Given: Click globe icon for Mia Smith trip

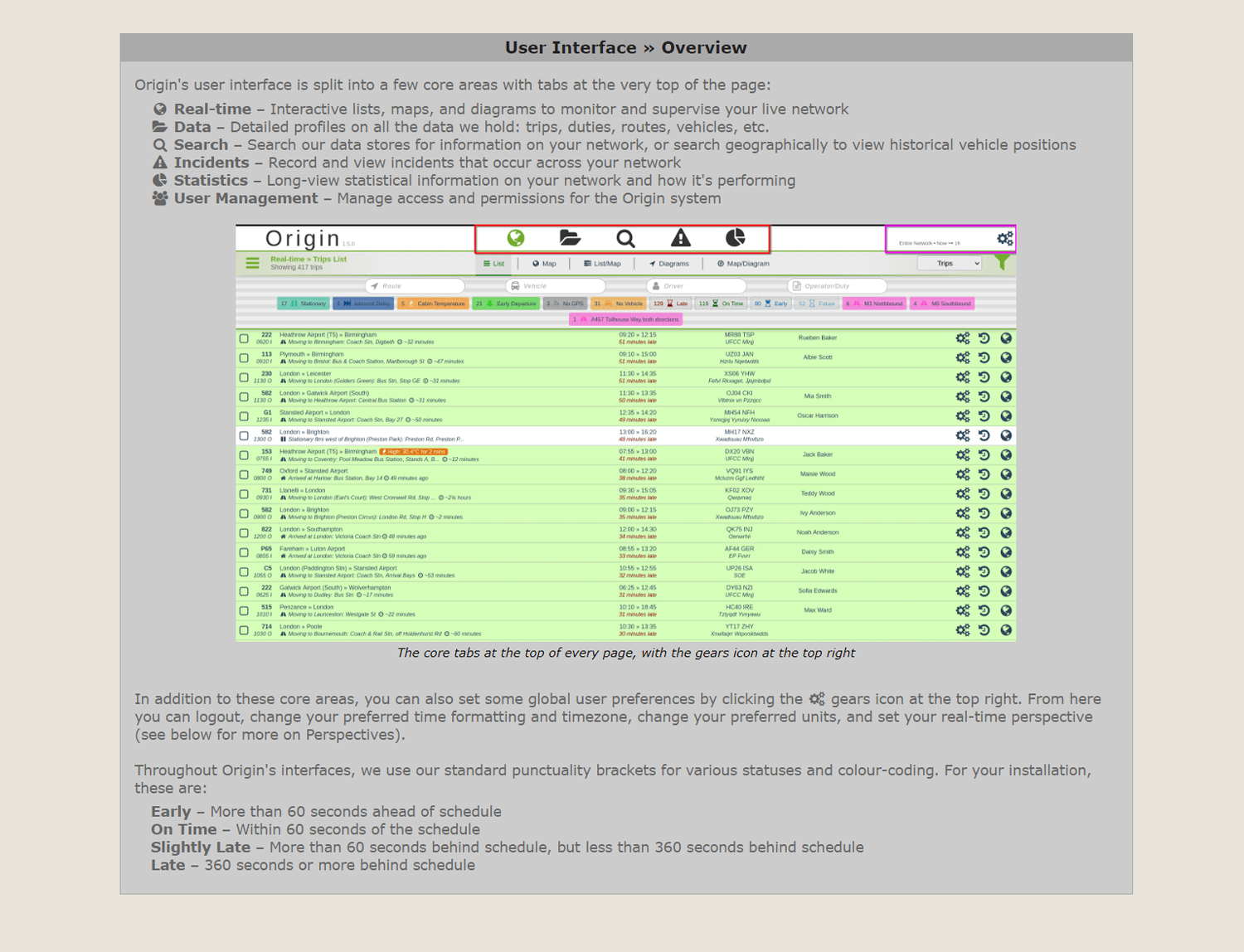Looking at the screenshot, I should click(1006, 396).
